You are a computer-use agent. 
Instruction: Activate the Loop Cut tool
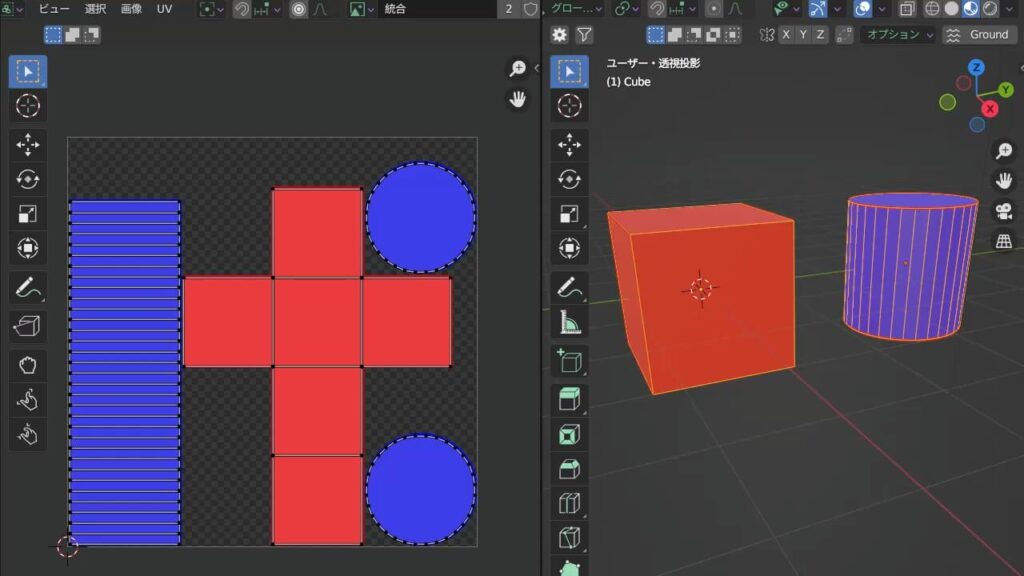coord(569,504)
